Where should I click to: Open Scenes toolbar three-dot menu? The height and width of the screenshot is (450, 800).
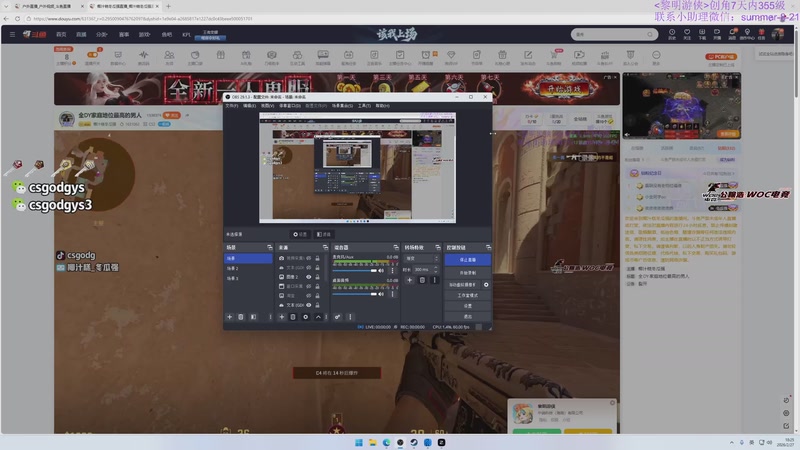pyautogui.click(x=270, y=317)
